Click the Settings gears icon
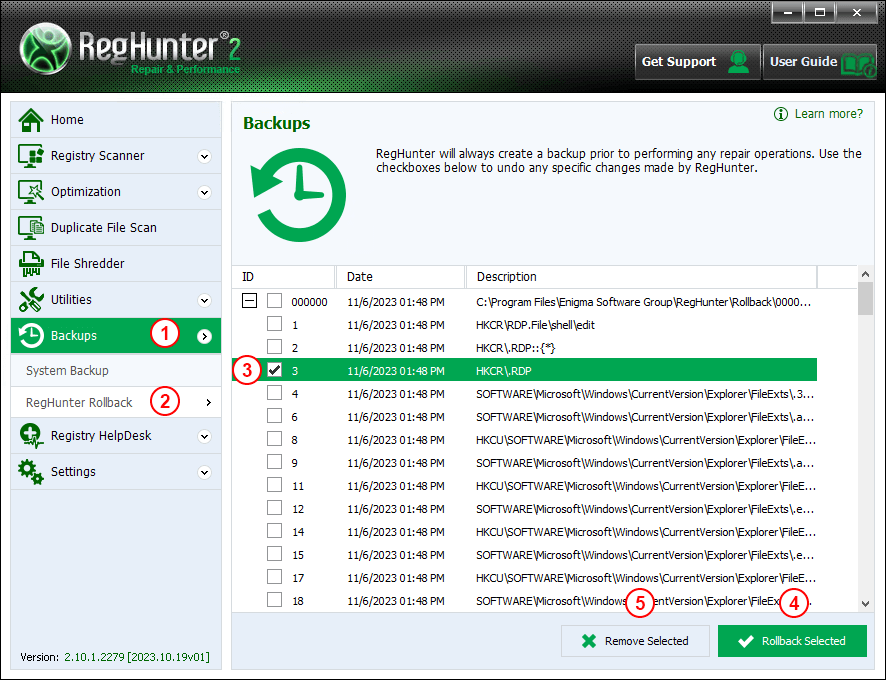This screenshot has height=680, width=886. (31, 472)
